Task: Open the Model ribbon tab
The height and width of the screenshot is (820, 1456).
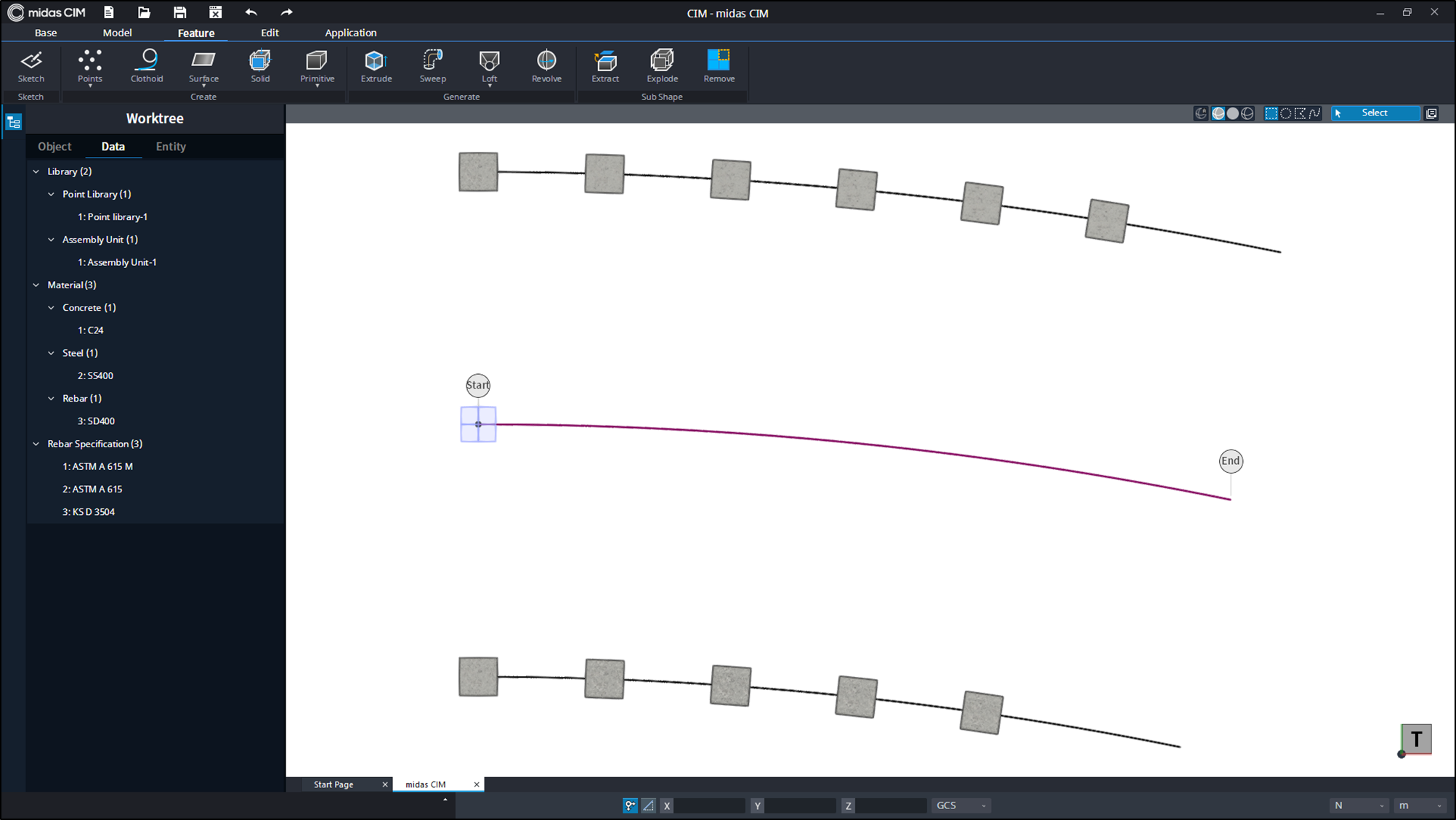Action: (x=117, y=33)
